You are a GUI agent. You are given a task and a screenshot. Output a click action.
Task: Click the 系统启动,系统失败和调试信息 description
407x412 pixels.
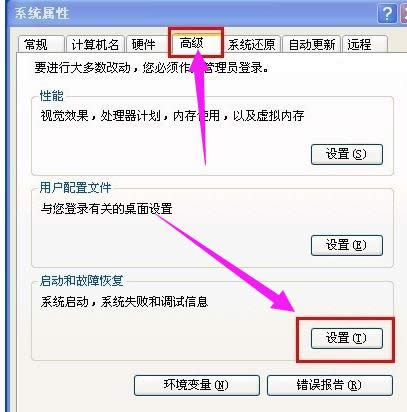[124, 302]
